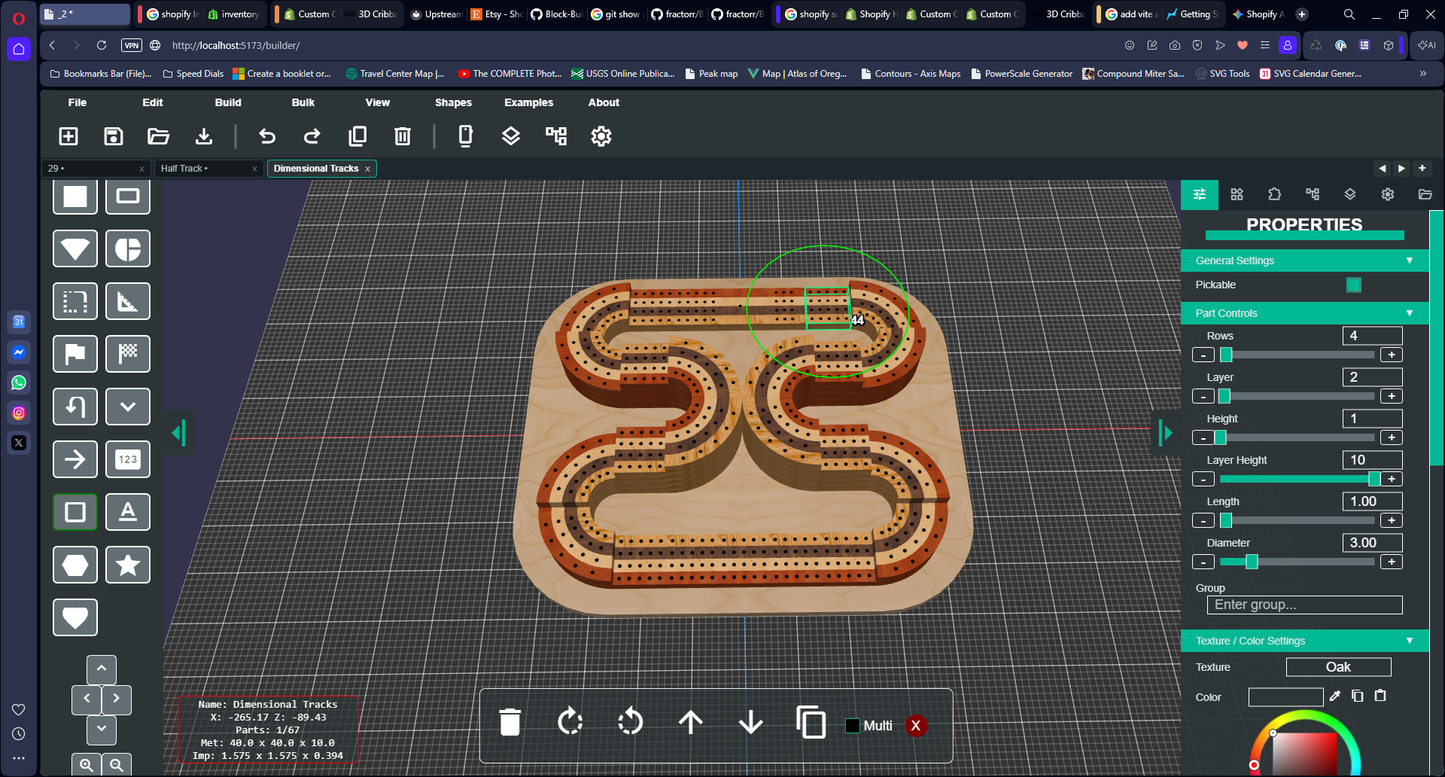
Task: Open settings gear in top toolbar
Action: pyautogui.click(x=601, y=136)
